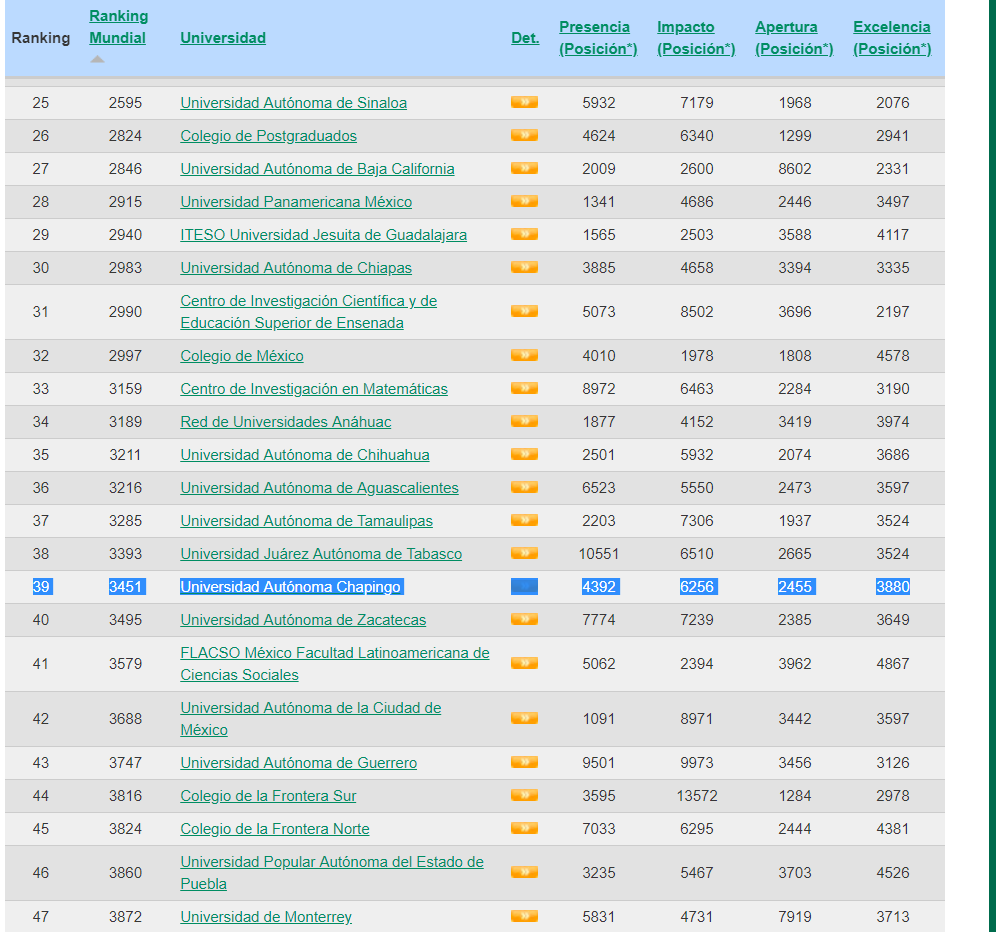Sort by Presencia (Posición*) header
Screen dimensions: 996x932
pos(598,37)
